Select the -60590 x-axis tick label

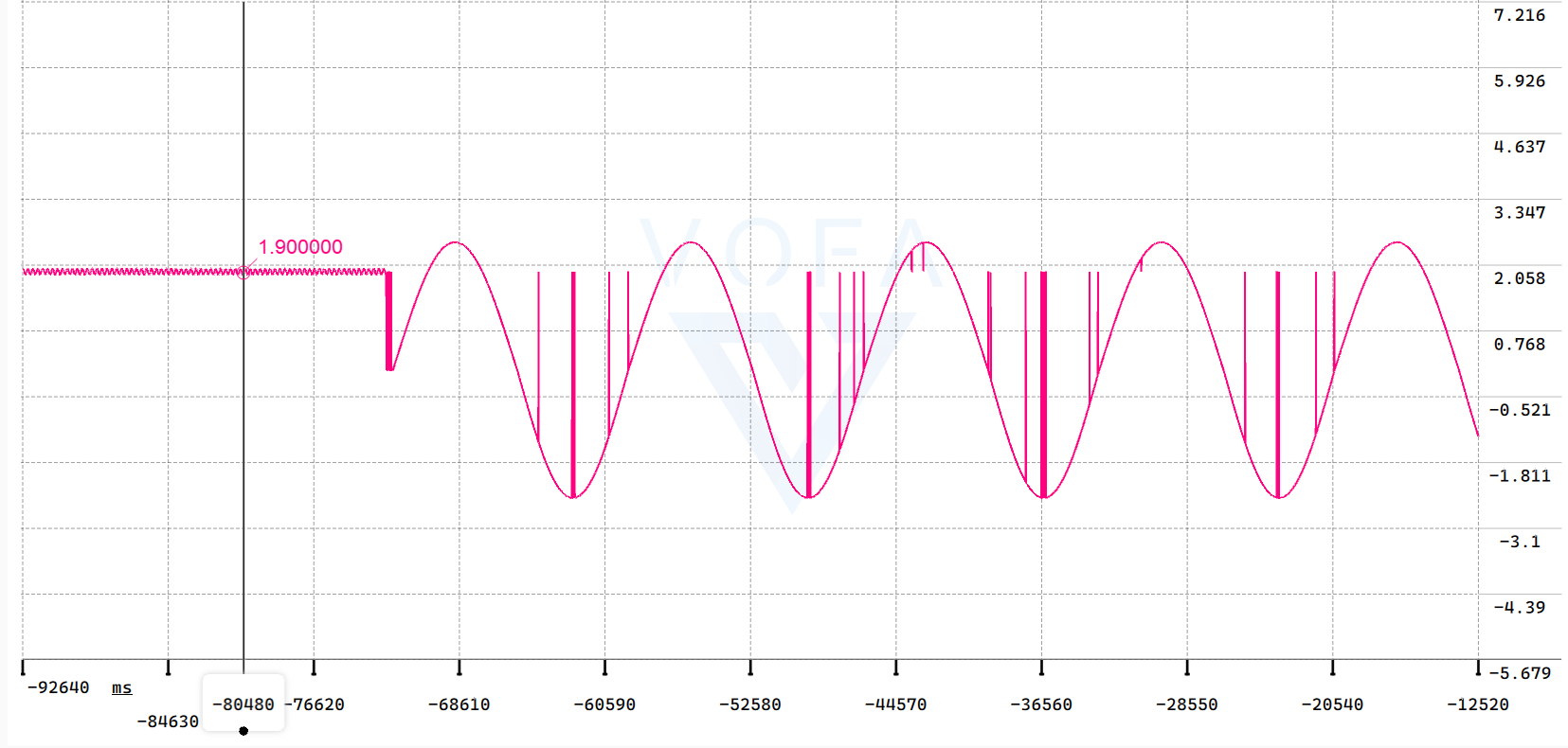tap(604, 704)
